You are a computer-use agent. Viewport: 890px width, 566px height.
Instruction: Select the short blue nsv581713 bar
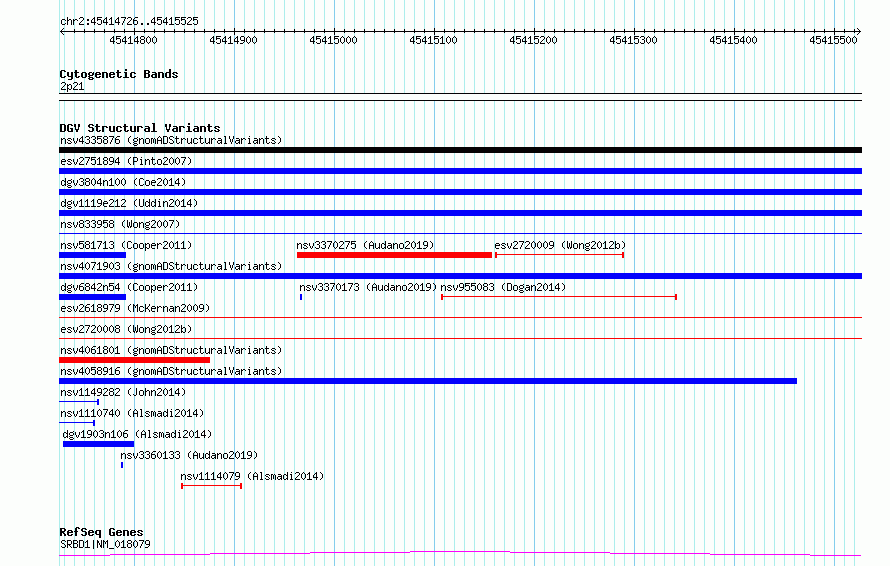tap(93, 255)
